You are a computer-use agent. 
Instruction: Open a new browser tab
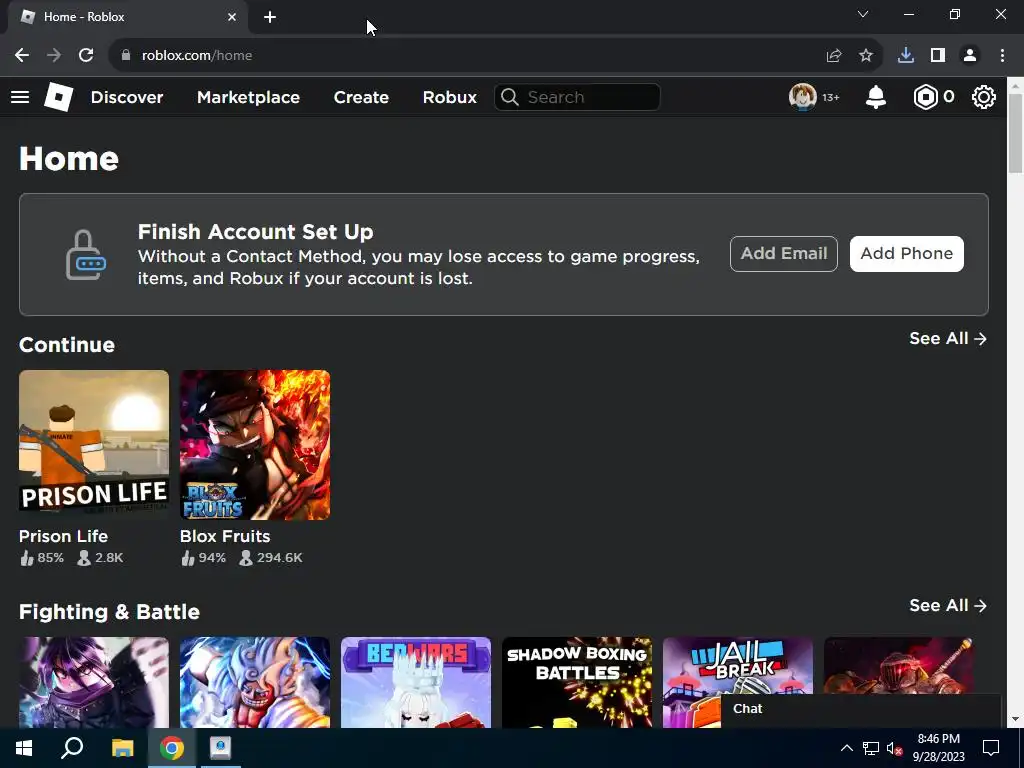coord(270,17)
